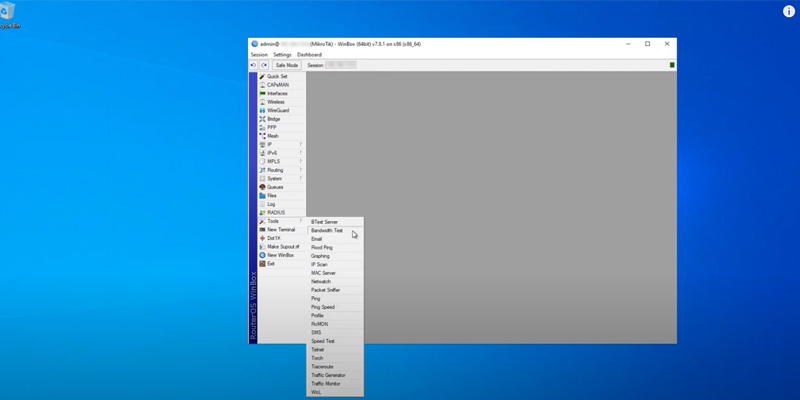Collapse the Tools submenu arrow
The image size is (800, 400).
(301, 221)
